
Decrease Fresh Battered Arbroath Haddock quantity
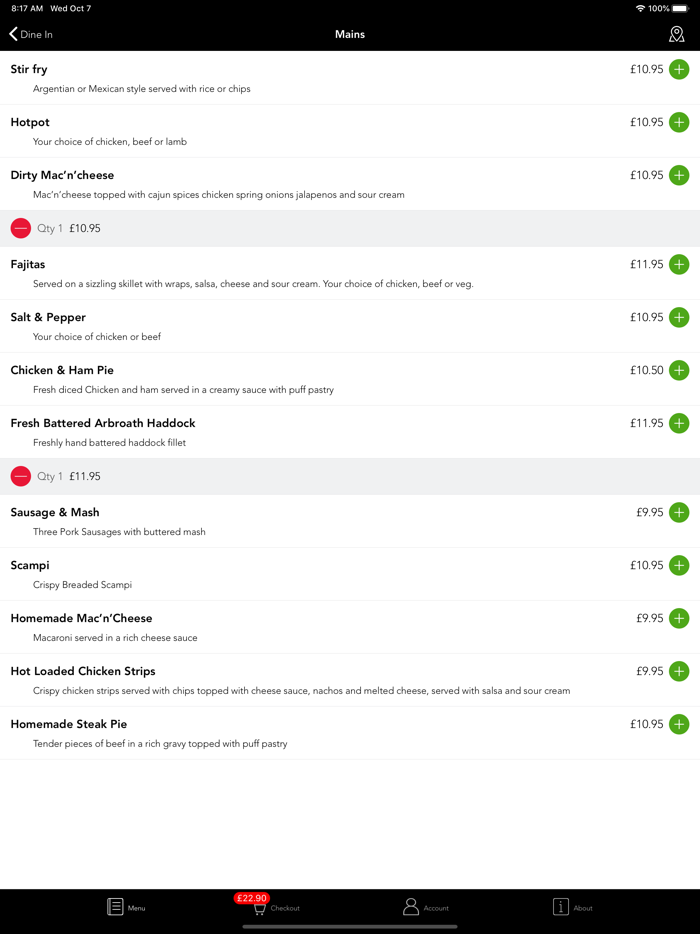pyautogui.click(x=21, y=476)
